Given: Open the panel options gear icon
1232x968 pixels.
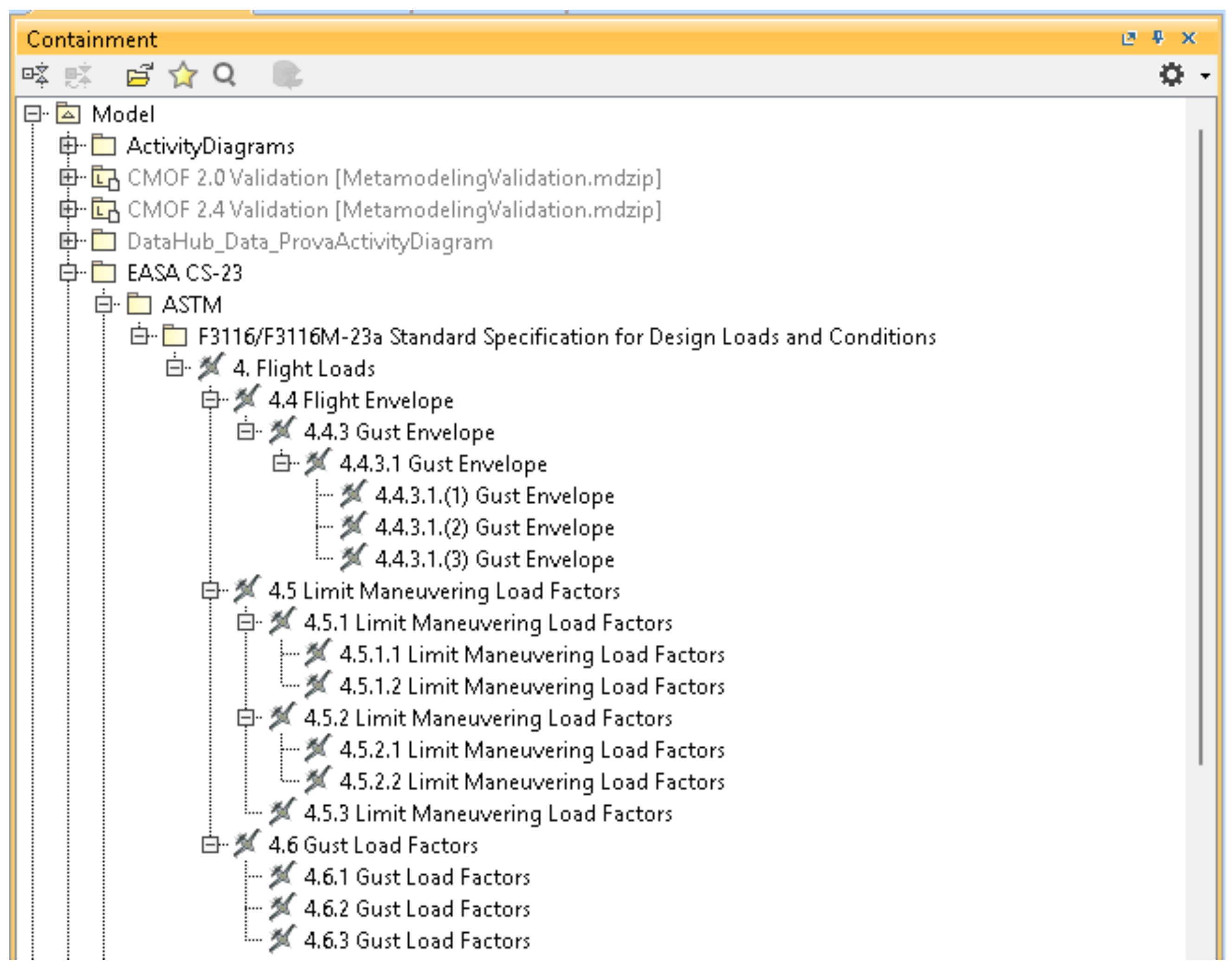Looking at the screenshot, I should [1171, 75].
